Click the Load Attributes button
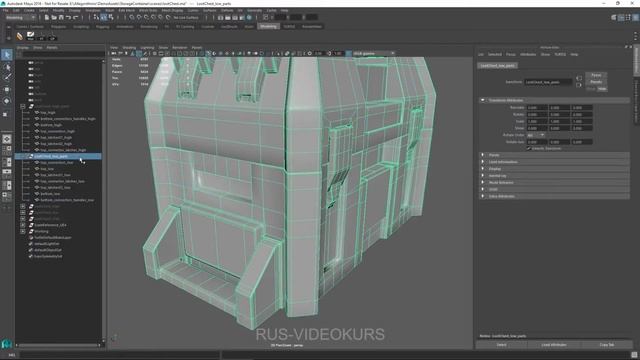The width and height of the screenshot is (640, 360). point(554,345)
